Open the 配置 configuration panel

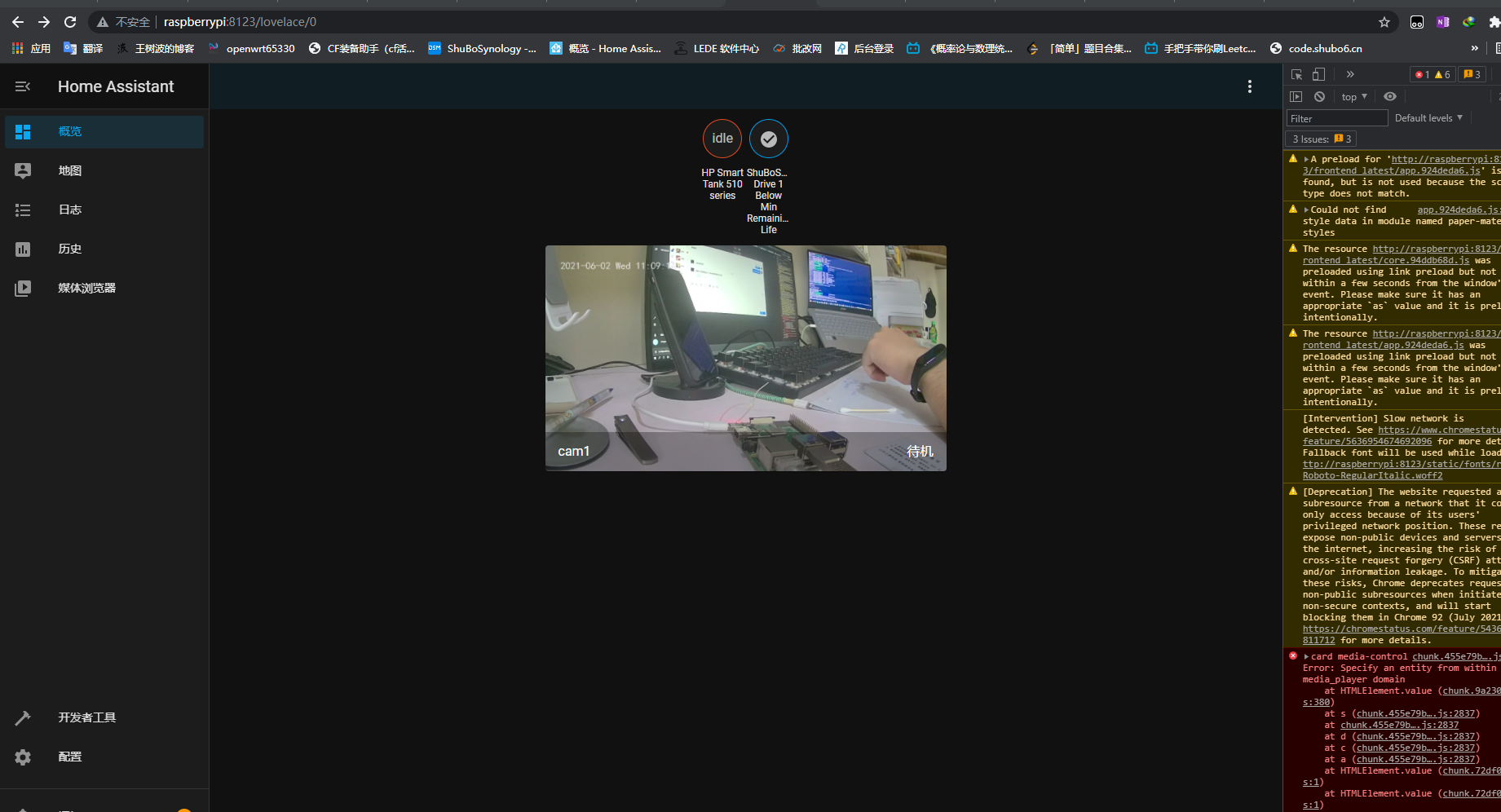pyautogui.click(x=70, y=757)
